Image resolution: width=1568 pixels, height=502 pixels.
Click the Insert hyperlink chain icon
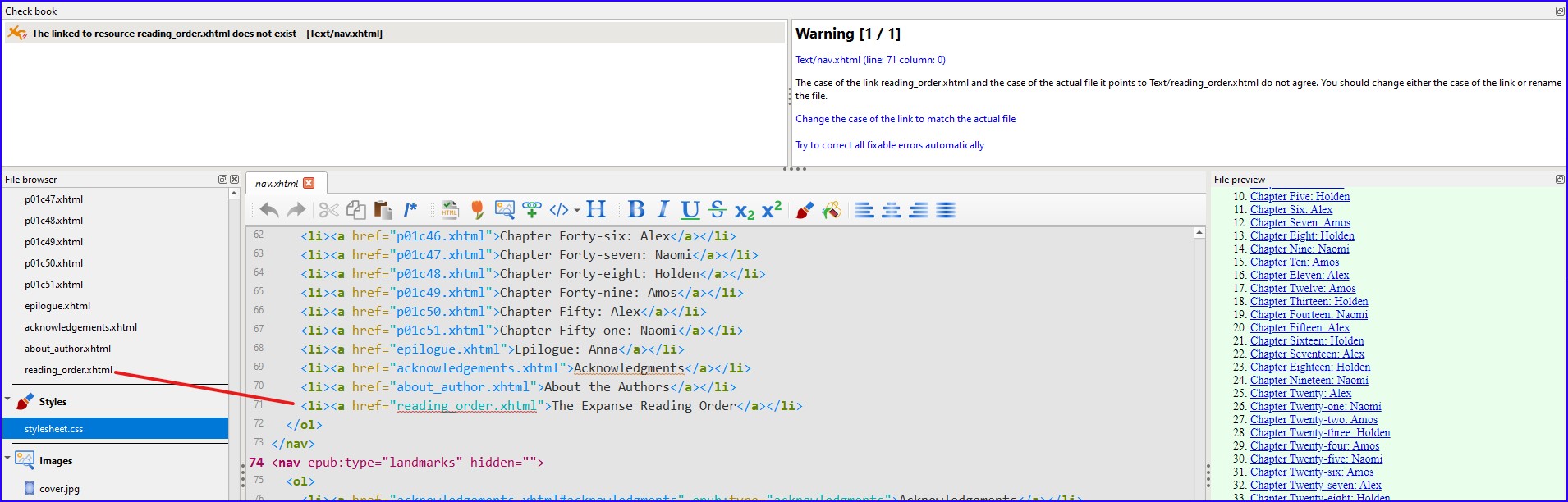532,210
